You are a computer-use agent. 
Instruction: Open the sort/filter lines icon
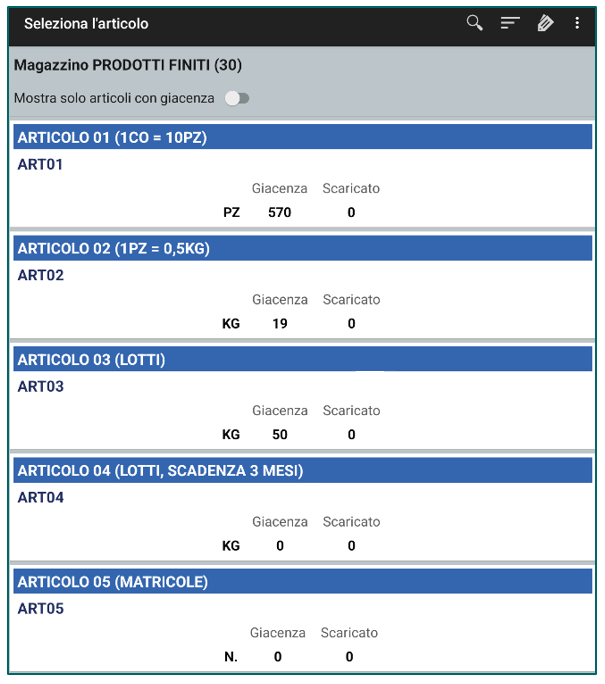pos(510,23)
